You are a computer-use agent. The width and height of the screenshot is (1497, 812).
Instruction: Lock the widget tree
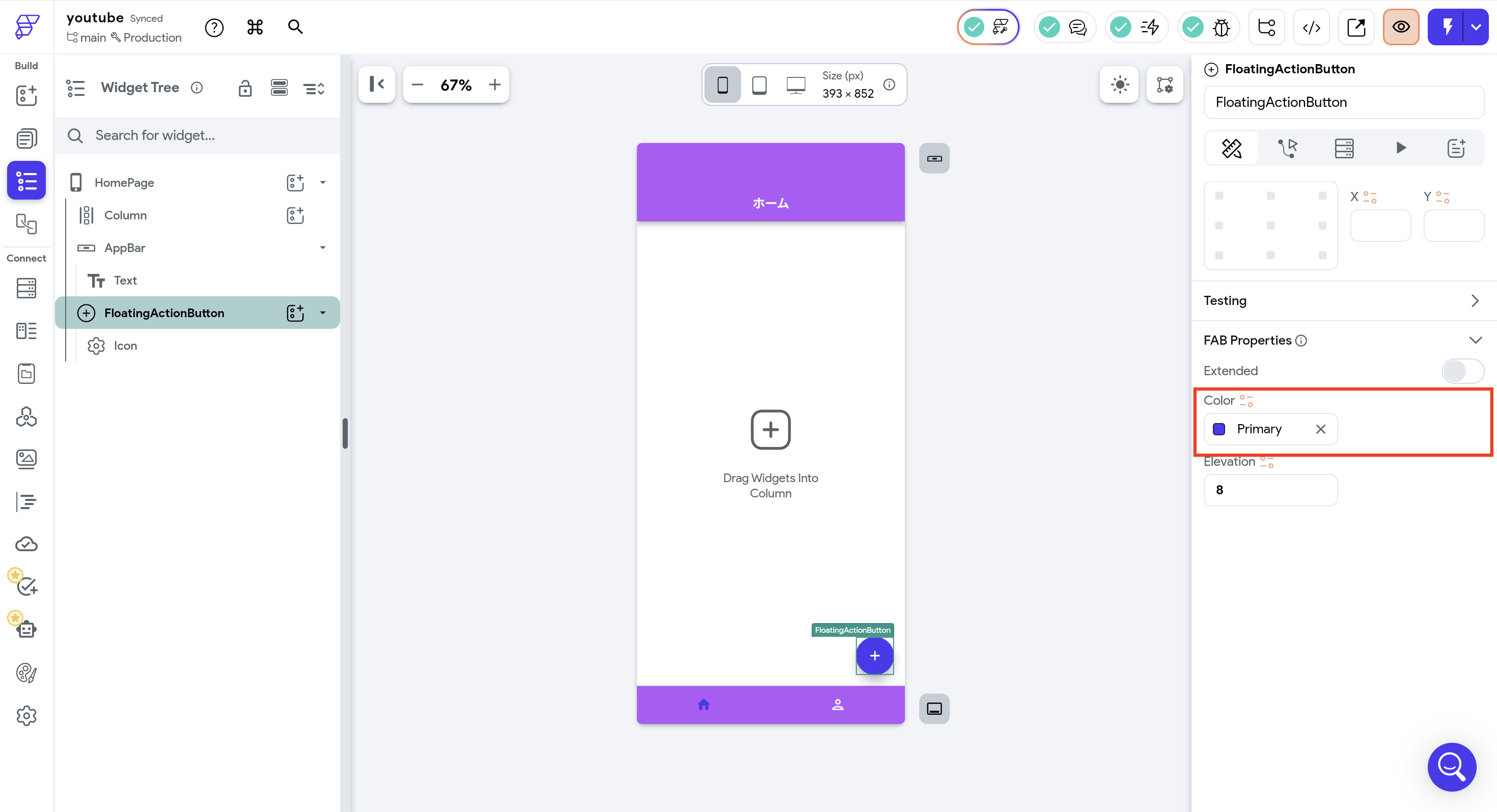click(x=244, y=88)
